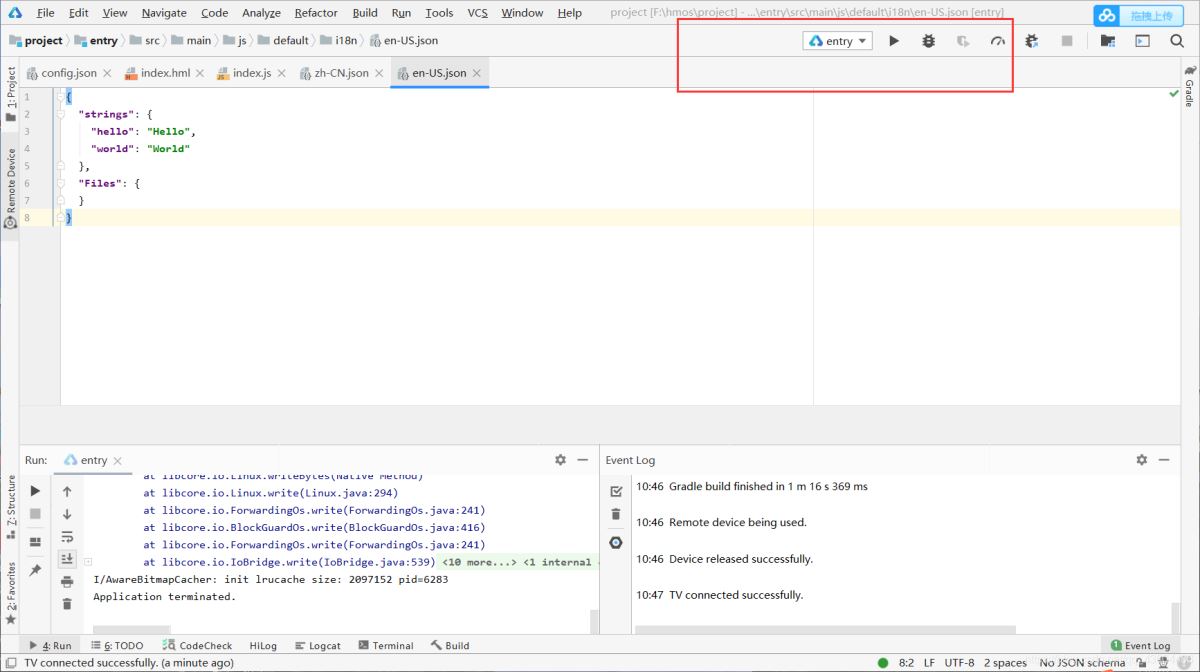This screenshot has width=1200, height=672.
Task: Open the profiler speedometer icon
Action: (997, 41)
